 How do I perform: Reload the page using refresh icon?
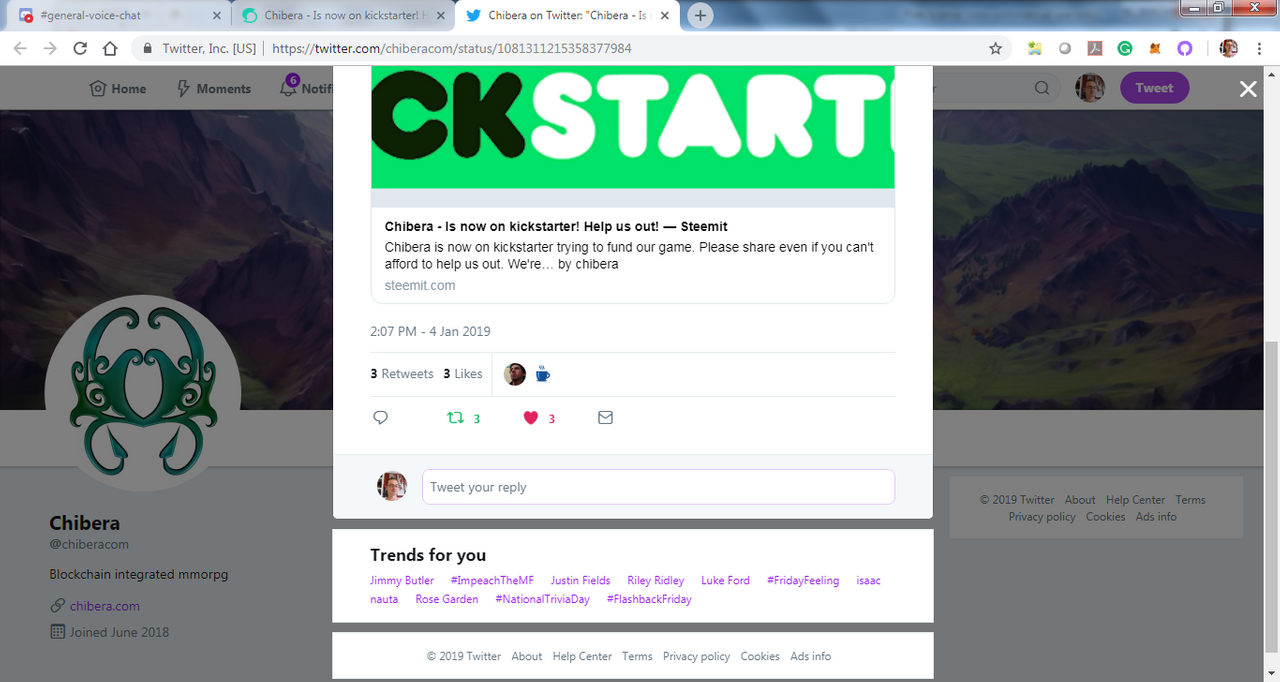[x=80, y=48]
